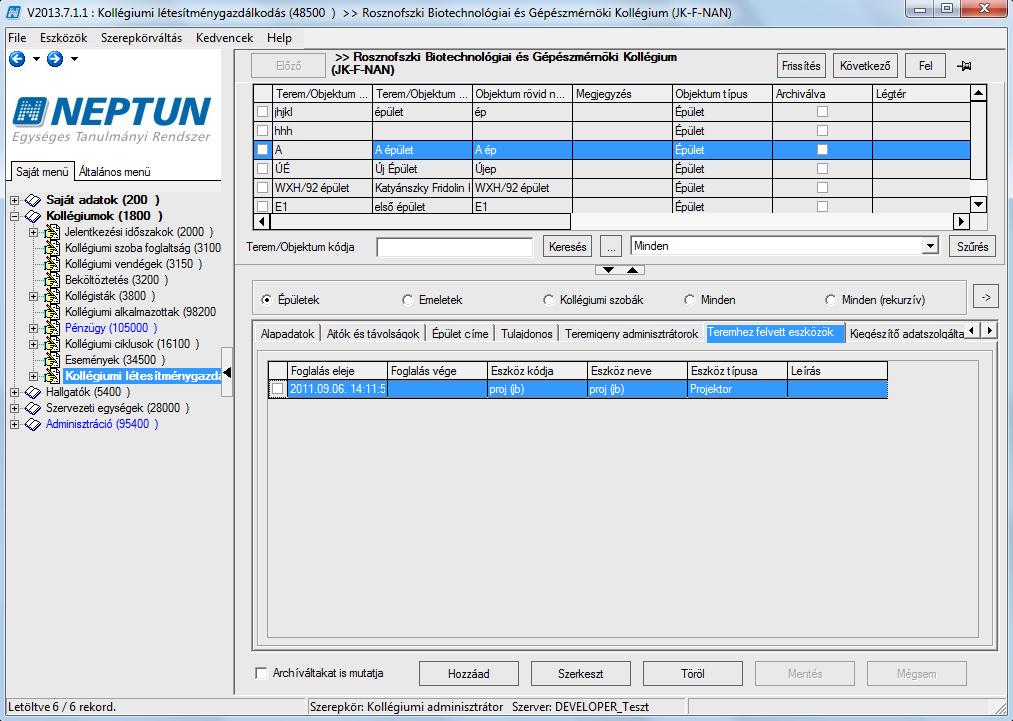Click the Kollégiumi ciklusok node icon

pos(52,344)
